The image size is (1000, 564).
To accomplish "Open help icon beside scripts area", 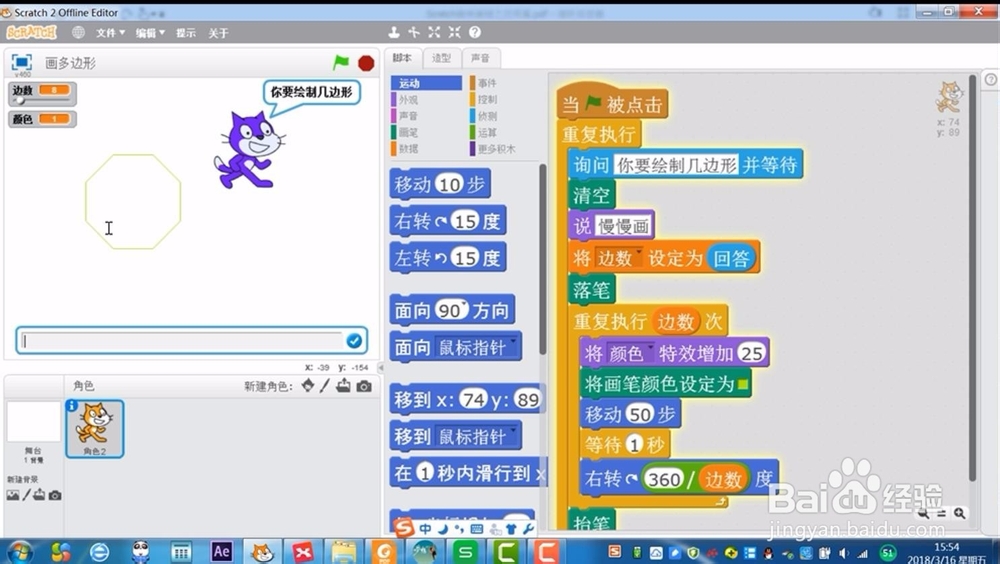I will [x=991, y=79].
